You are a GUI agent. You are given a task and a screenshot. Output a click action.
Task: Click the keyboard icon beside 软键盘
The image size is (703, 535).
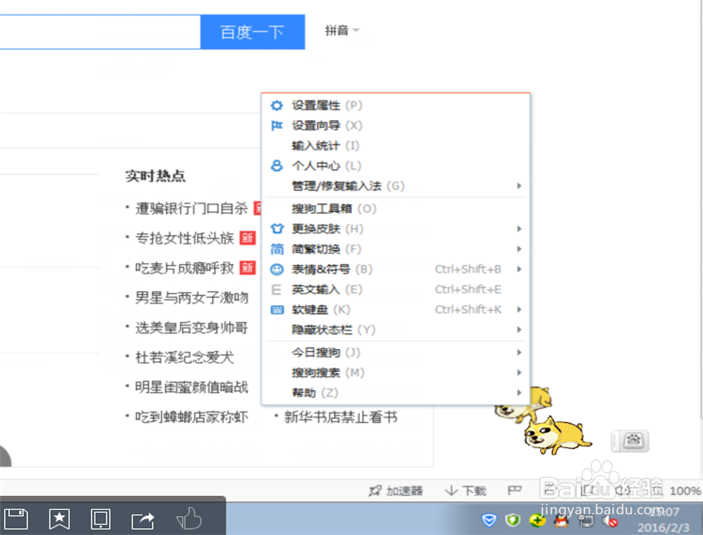coord(277,309)
